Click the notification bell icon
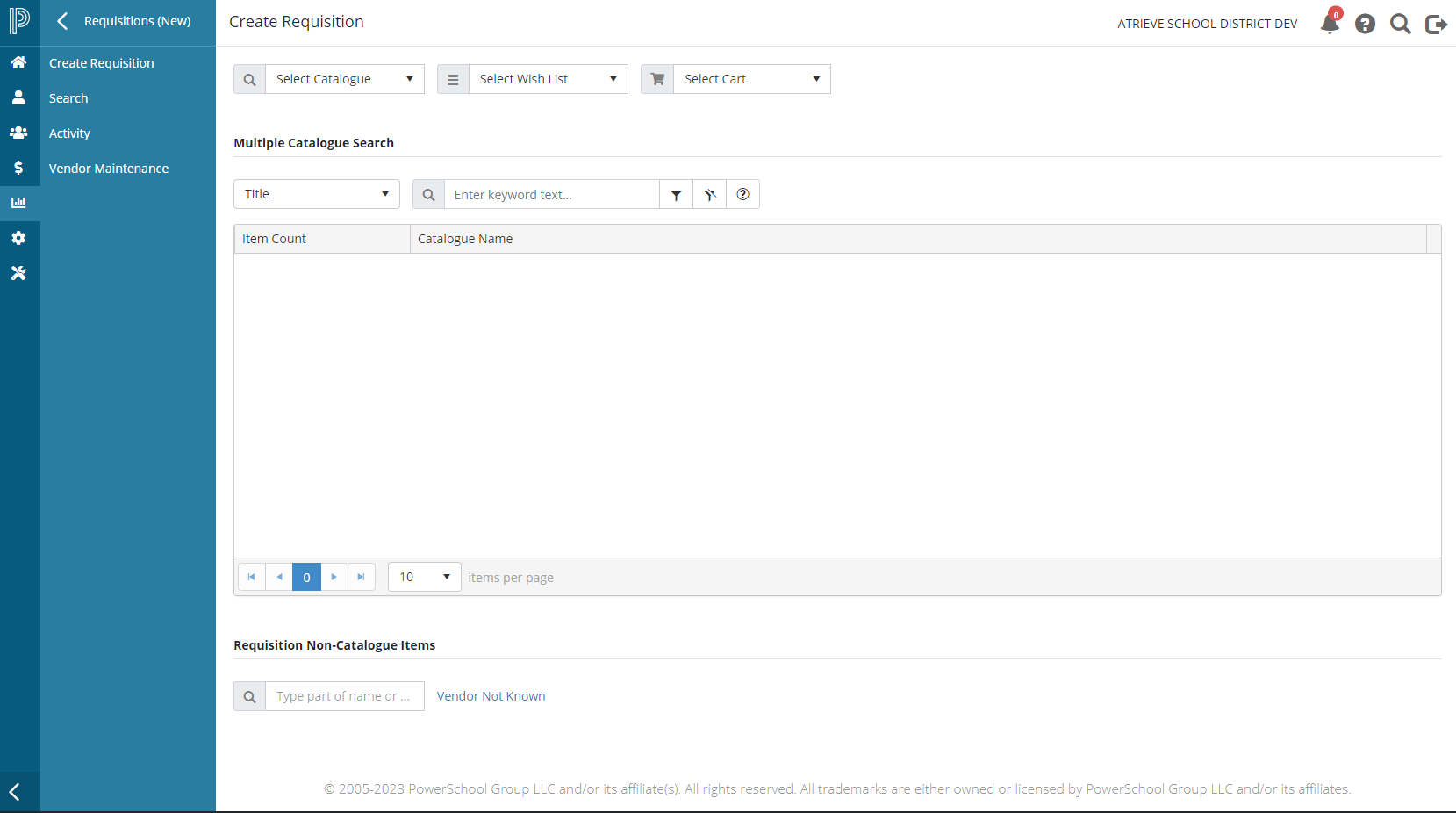Image resolution: width=1456 pixels, height=813 pixels. pos(1330,24)
